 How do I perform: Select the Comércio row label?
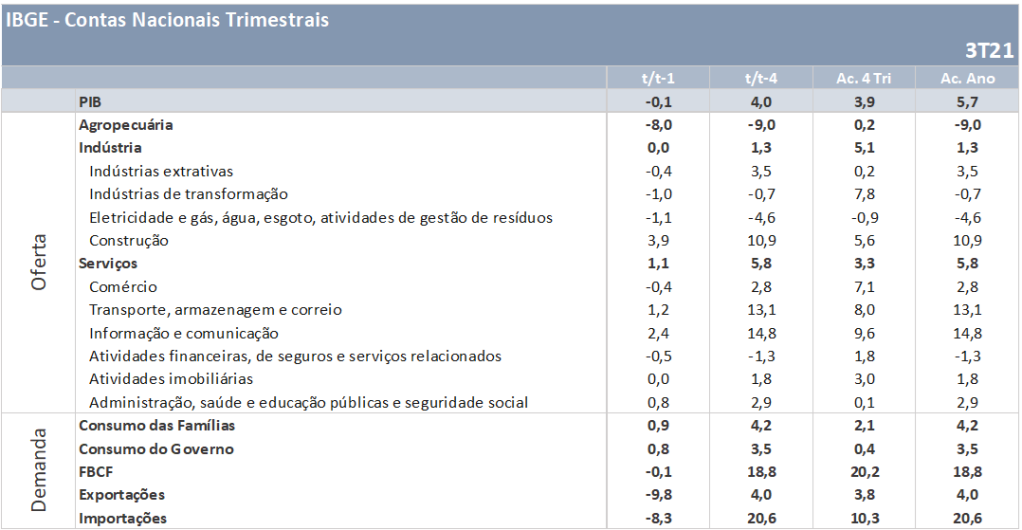(x=123, y=287)
